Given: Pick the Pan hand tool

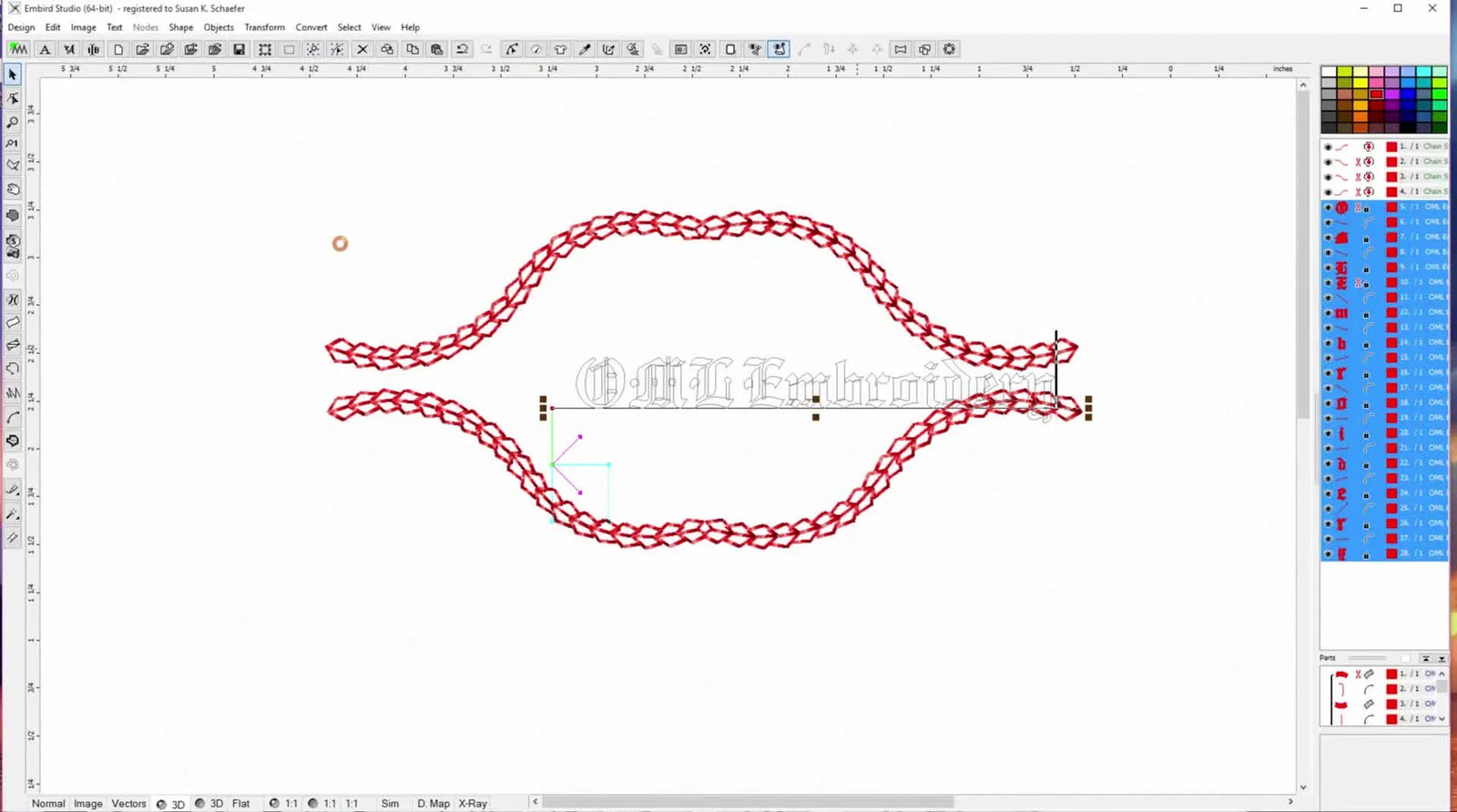Looking at the screenshot, I should click(13, 189).
